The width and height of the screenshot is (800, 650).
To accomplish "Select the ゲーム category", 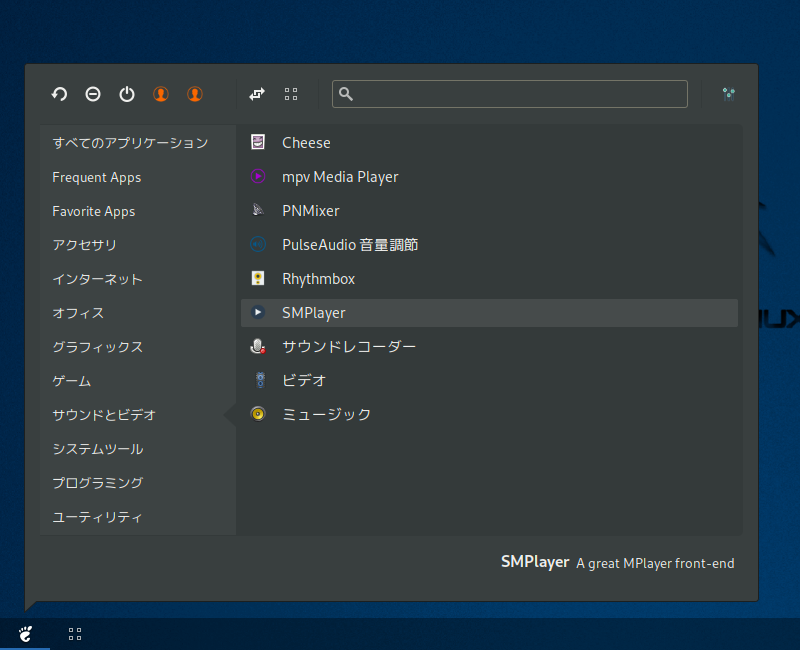I will [x=138, y=381].
